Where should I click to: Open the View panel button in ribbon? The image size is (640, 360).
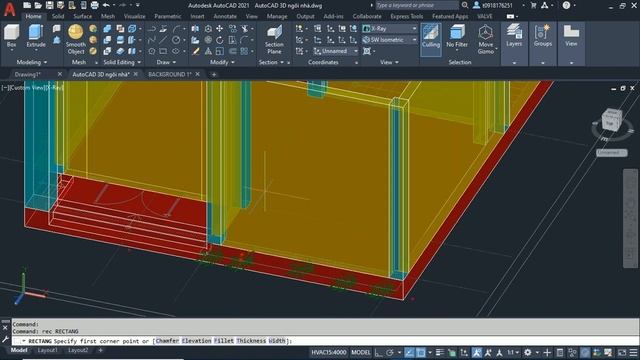(571, 35)
